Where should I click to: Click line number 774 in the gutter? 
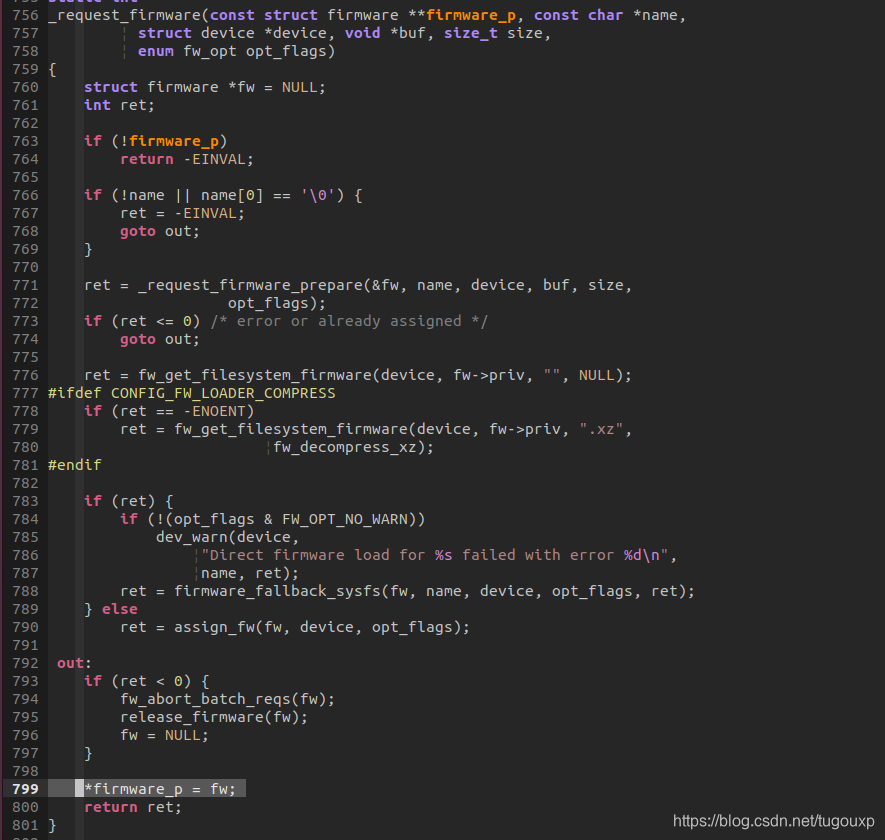coord(25,339)
